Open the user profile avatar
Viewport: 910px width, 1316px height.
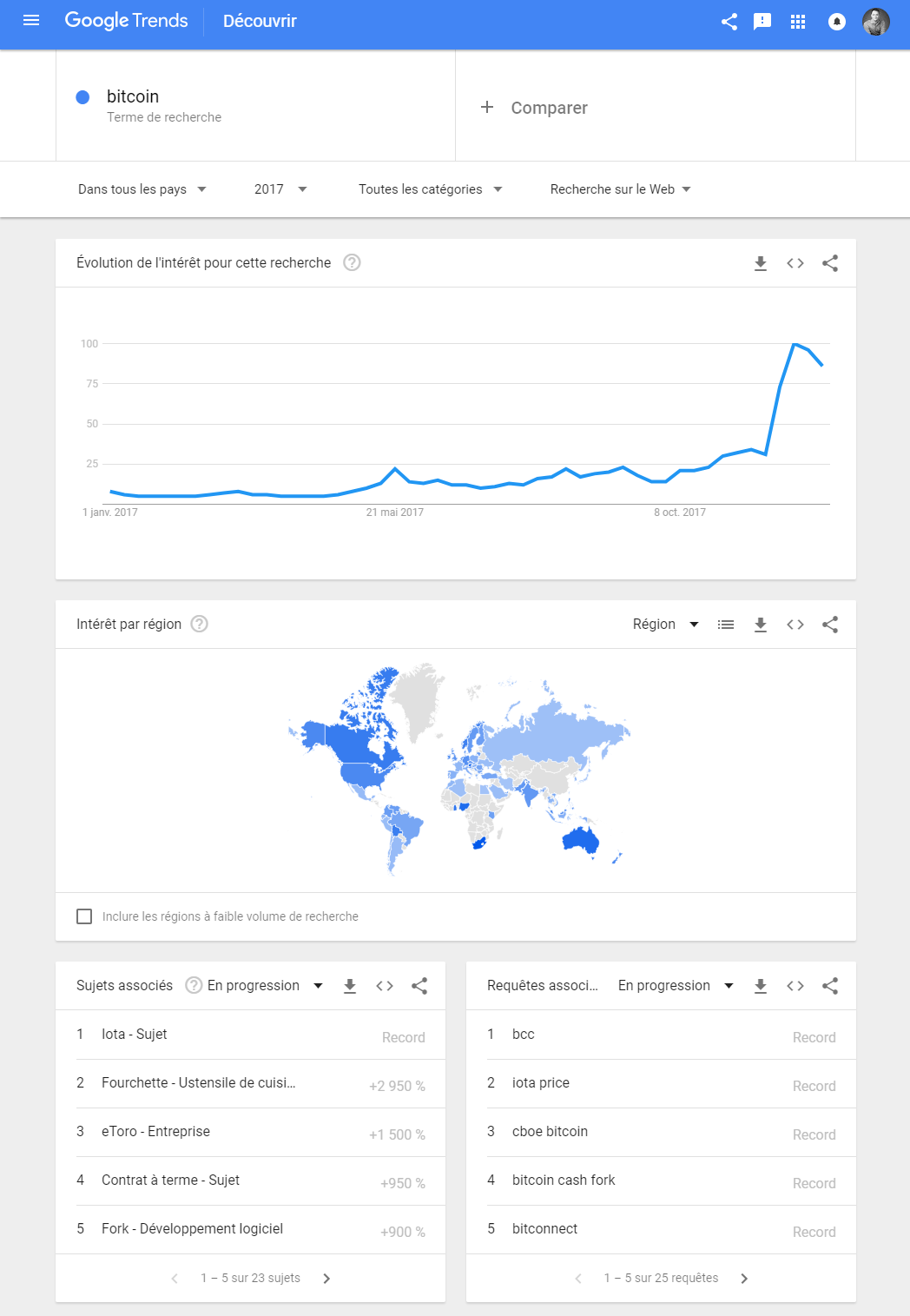click(x=875, y=22)
